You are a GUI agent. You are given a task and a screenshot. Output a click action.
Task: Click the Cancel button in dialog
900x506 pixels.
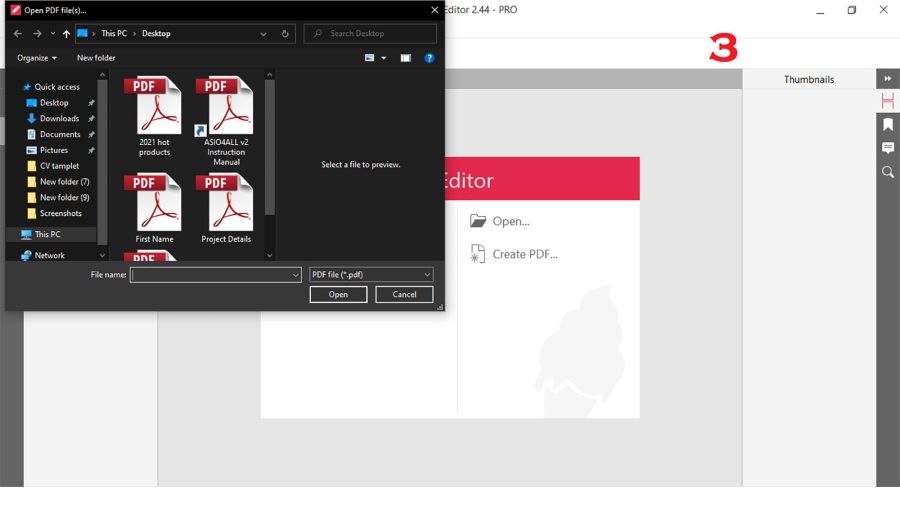404,294
